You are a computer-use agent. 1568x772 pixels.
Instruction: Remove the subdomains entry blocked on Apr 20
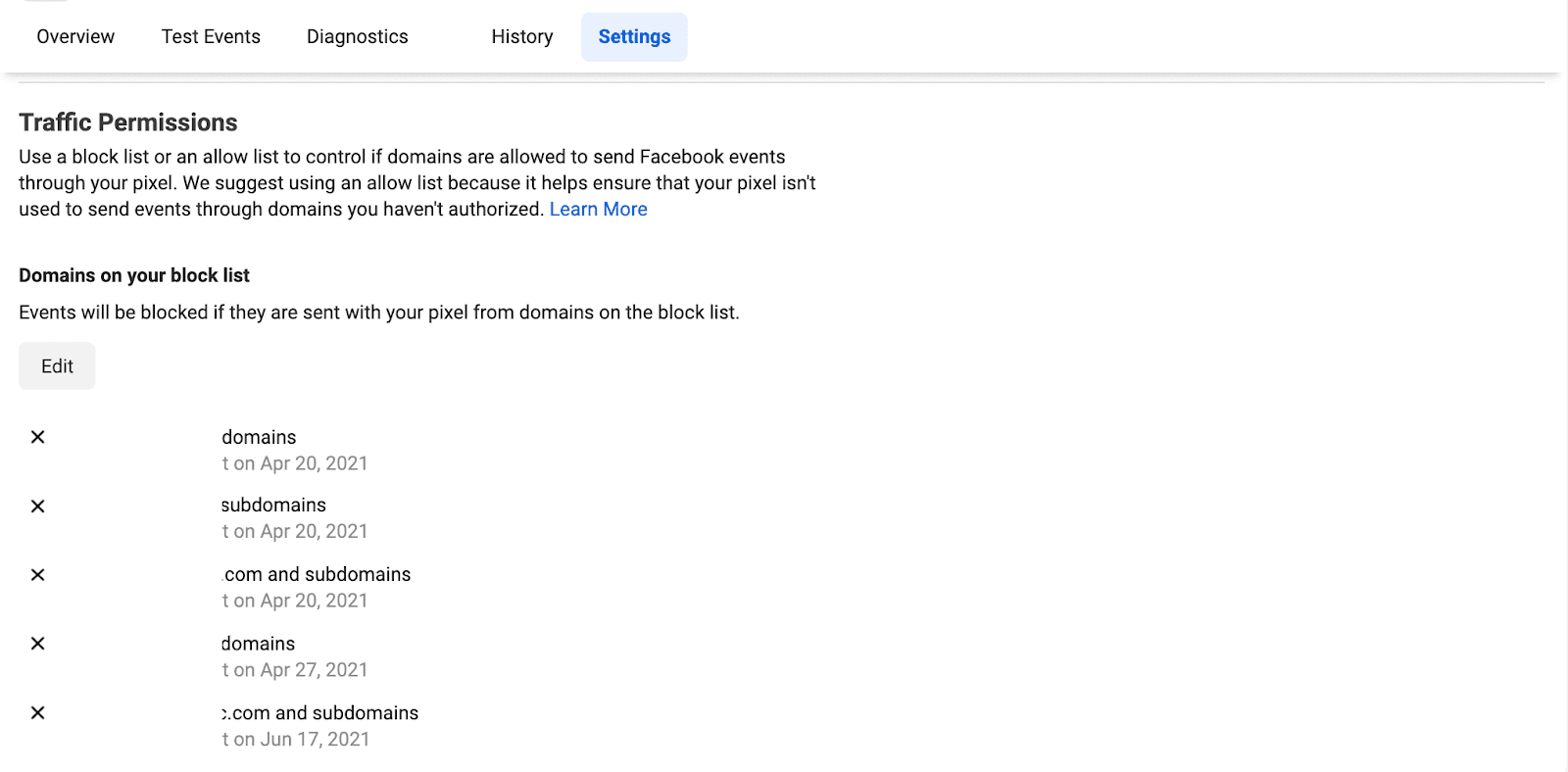[37, 506]
